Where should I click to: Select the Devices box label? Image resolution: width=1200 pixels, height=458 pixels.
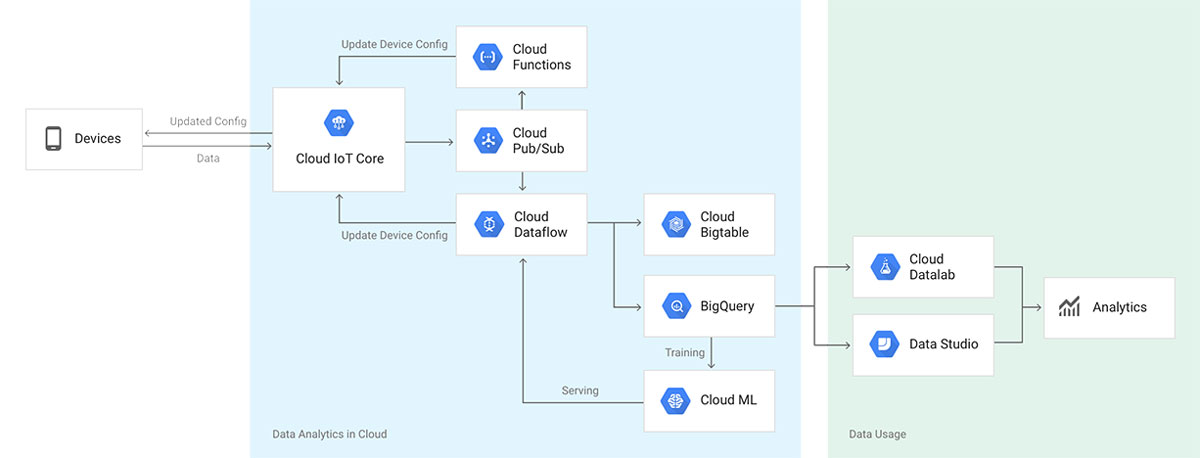98,139
